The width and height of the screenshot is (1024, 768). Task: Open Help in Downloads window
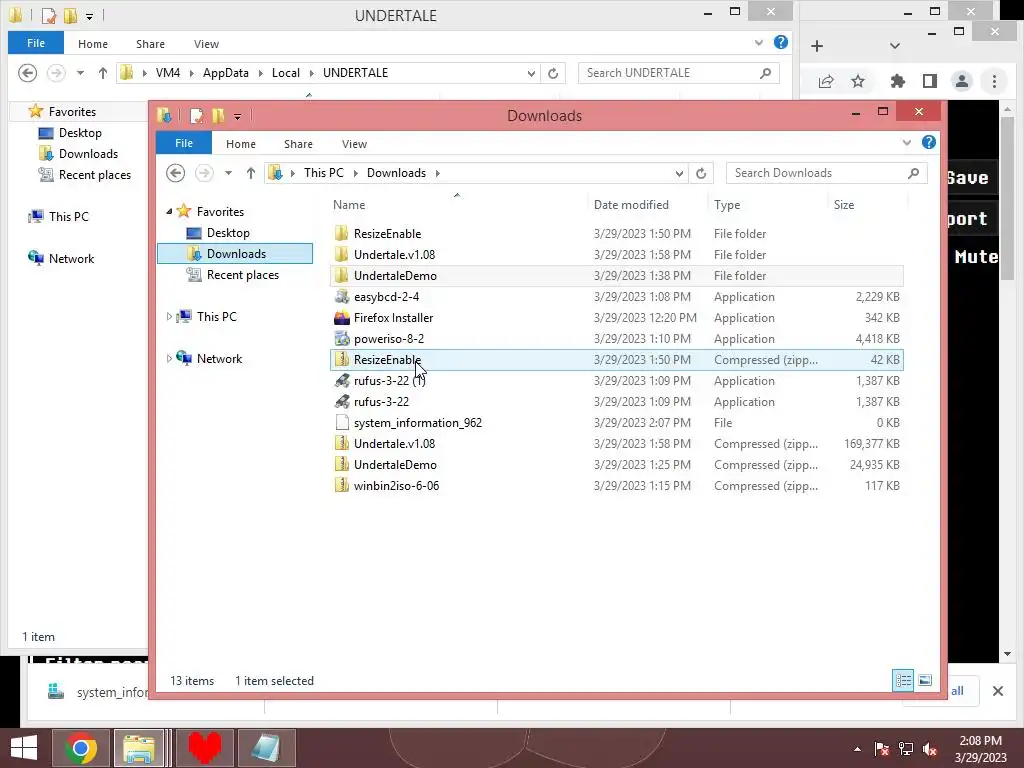point(929,142)
